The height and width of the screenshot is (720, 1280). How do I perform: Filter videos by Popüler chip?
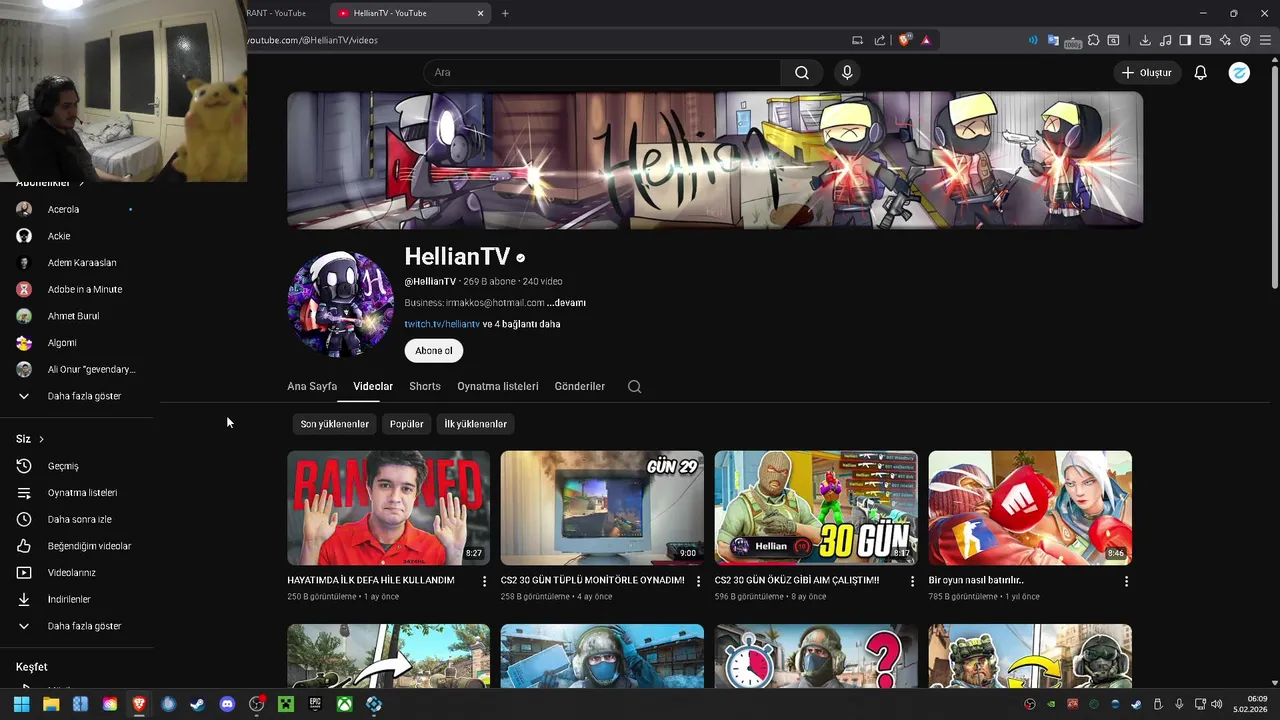coord(407,424)
